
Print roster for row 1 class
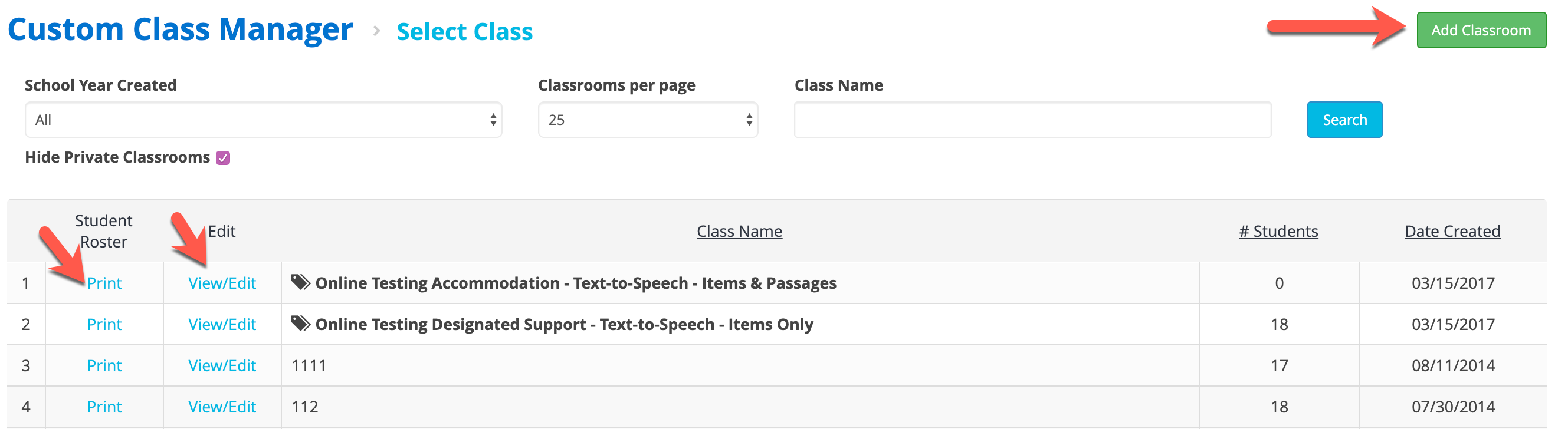pyautogui.click(x=104, y=283)
